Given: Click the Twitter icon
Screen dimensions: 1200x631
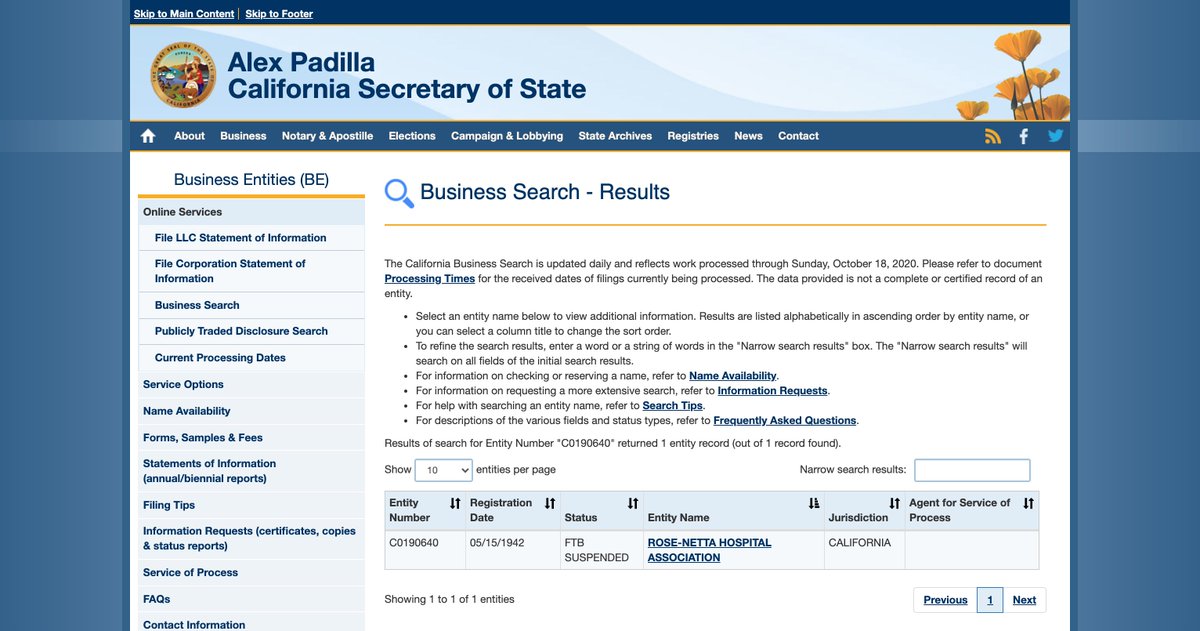Looking at the screenshot, I should click(x=1055, y=135).
